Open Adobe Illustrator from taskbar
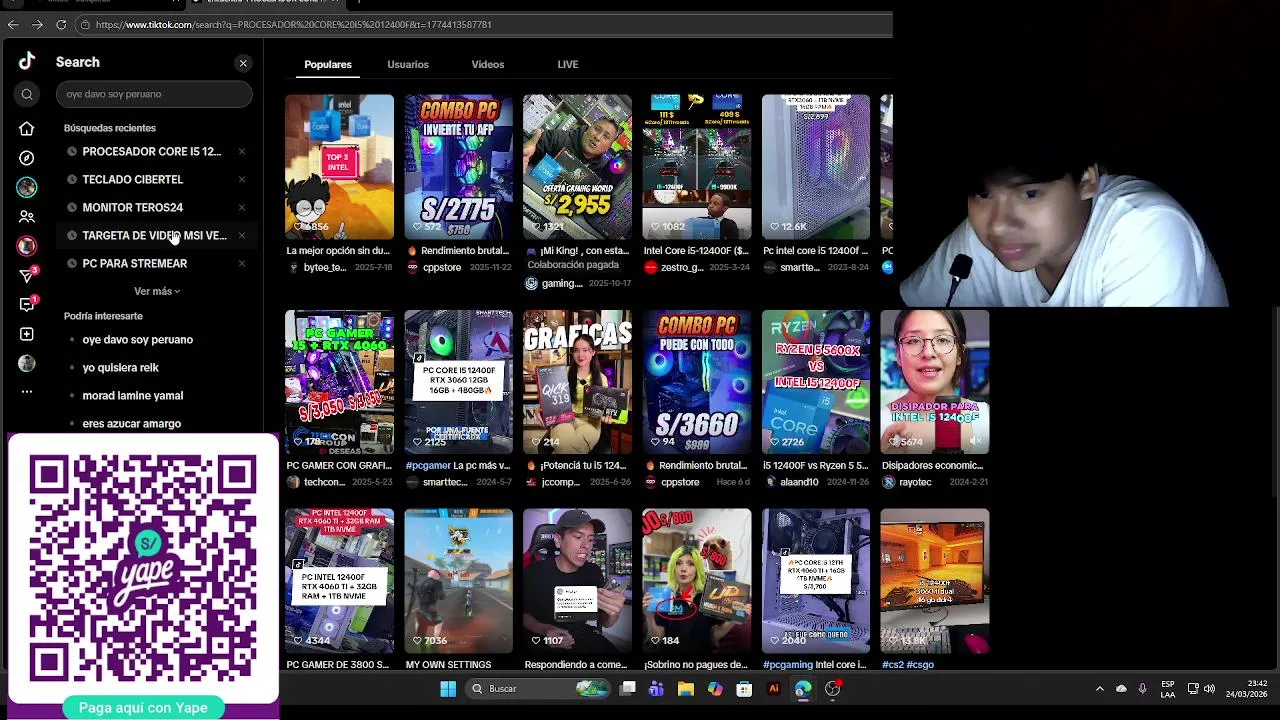The image size is (1280, 720). tap(773, 689)
